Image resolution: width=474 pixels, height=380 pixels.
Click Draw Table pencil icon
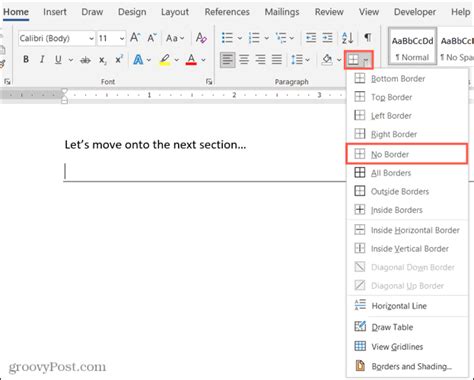(x=360, y=326)
